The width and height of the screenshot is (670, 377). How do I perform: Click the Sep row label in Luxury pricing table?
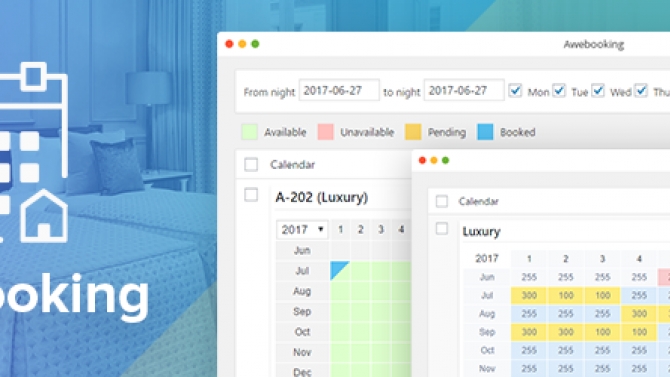[487, 332]
